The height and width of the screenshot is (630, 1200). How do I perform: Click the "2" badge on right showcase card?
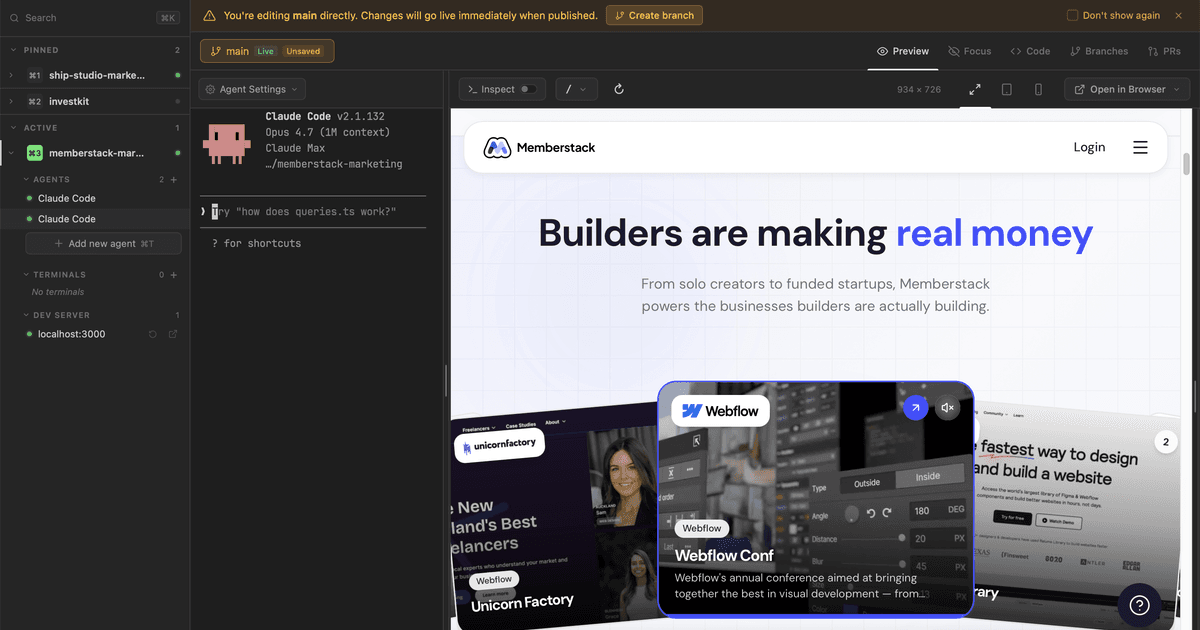click(x=1165, y=441)
